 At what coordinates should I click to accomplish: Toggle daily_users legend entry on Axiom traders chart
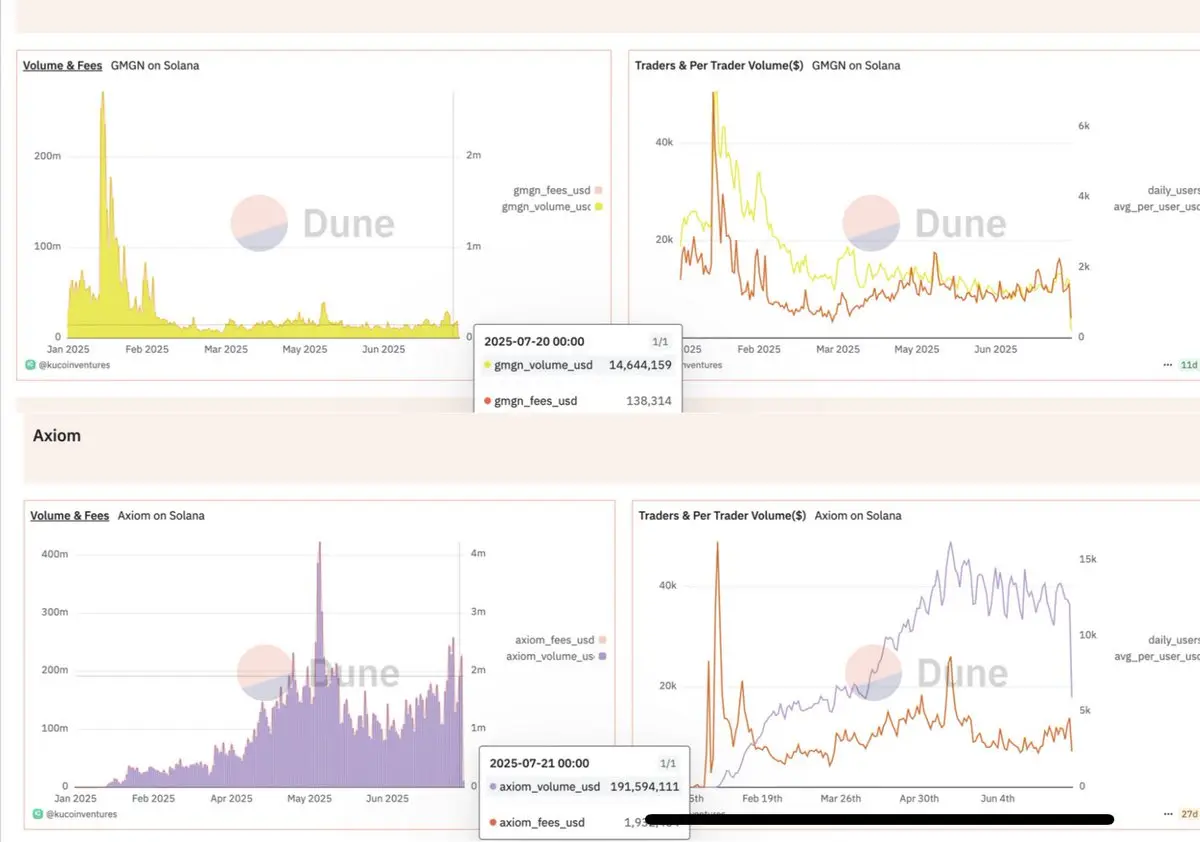1173,640
